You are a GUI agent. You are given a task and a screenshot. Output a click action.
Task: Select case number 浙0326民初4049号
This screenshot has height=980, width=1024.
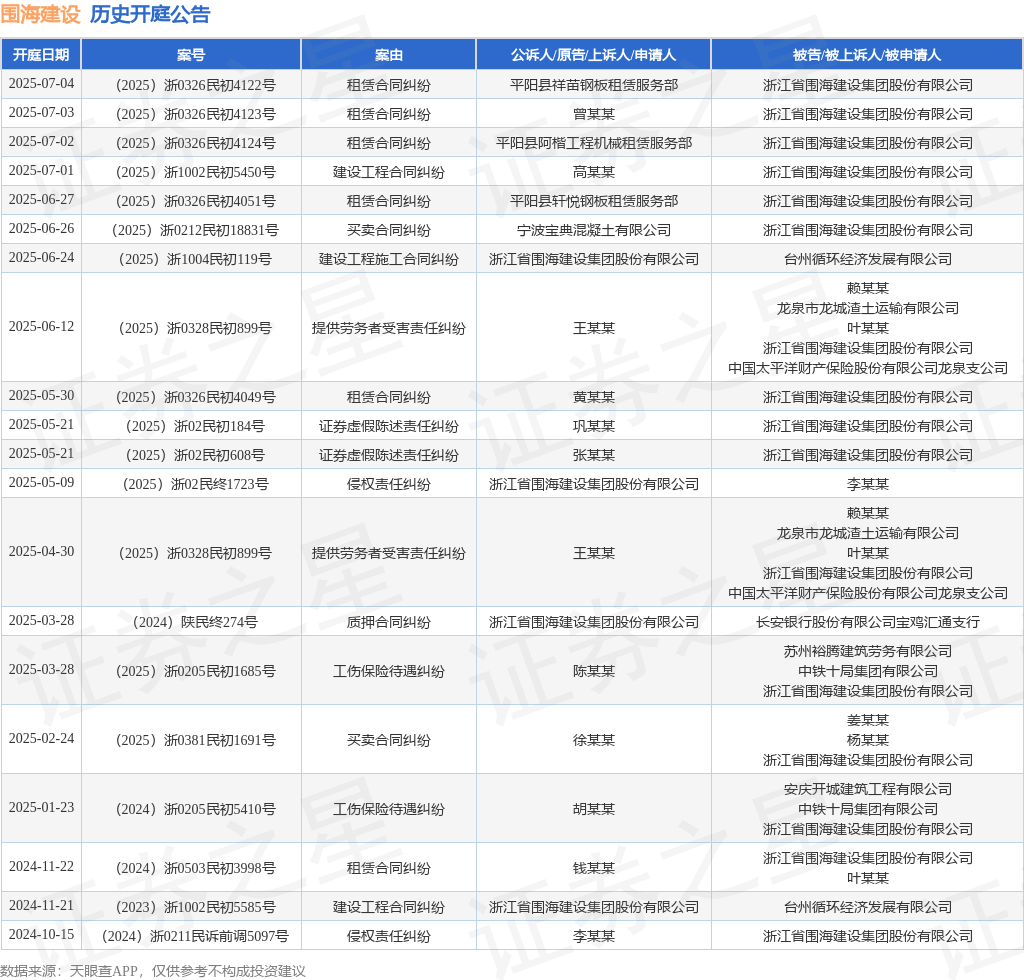tap(195, 397)
